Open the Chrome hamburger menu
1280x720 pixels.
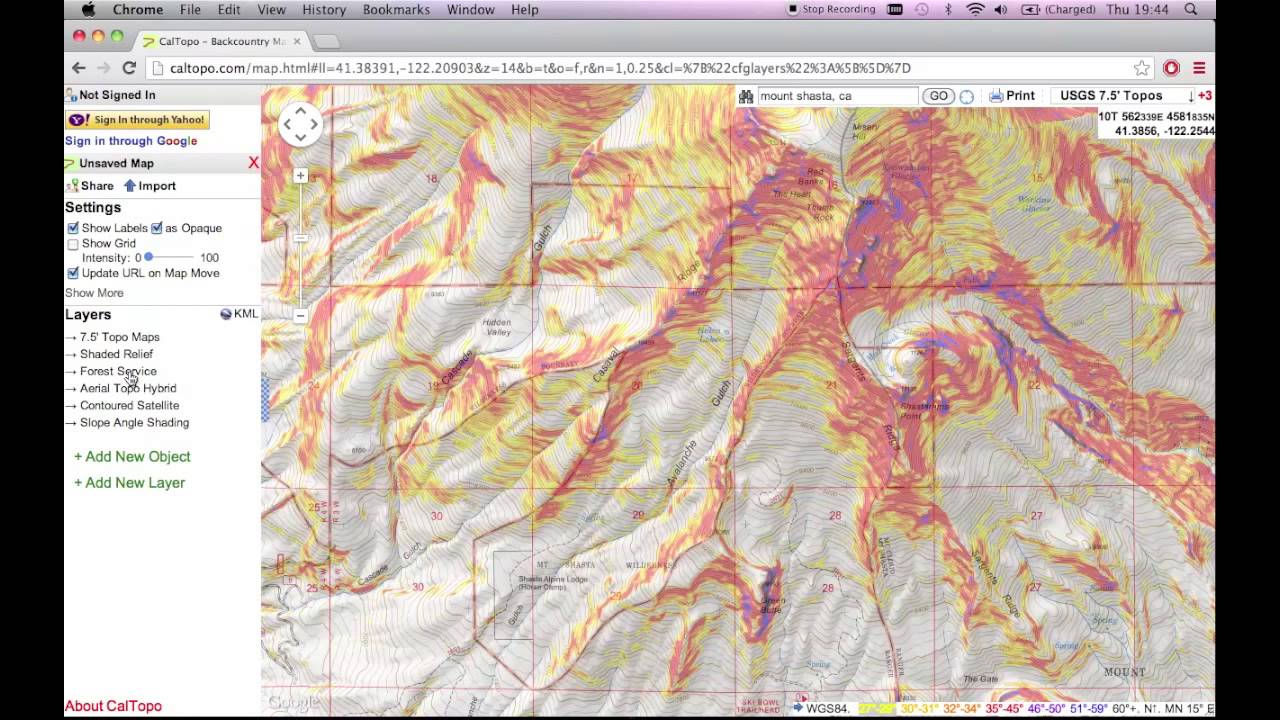(x=1199, y=68)
